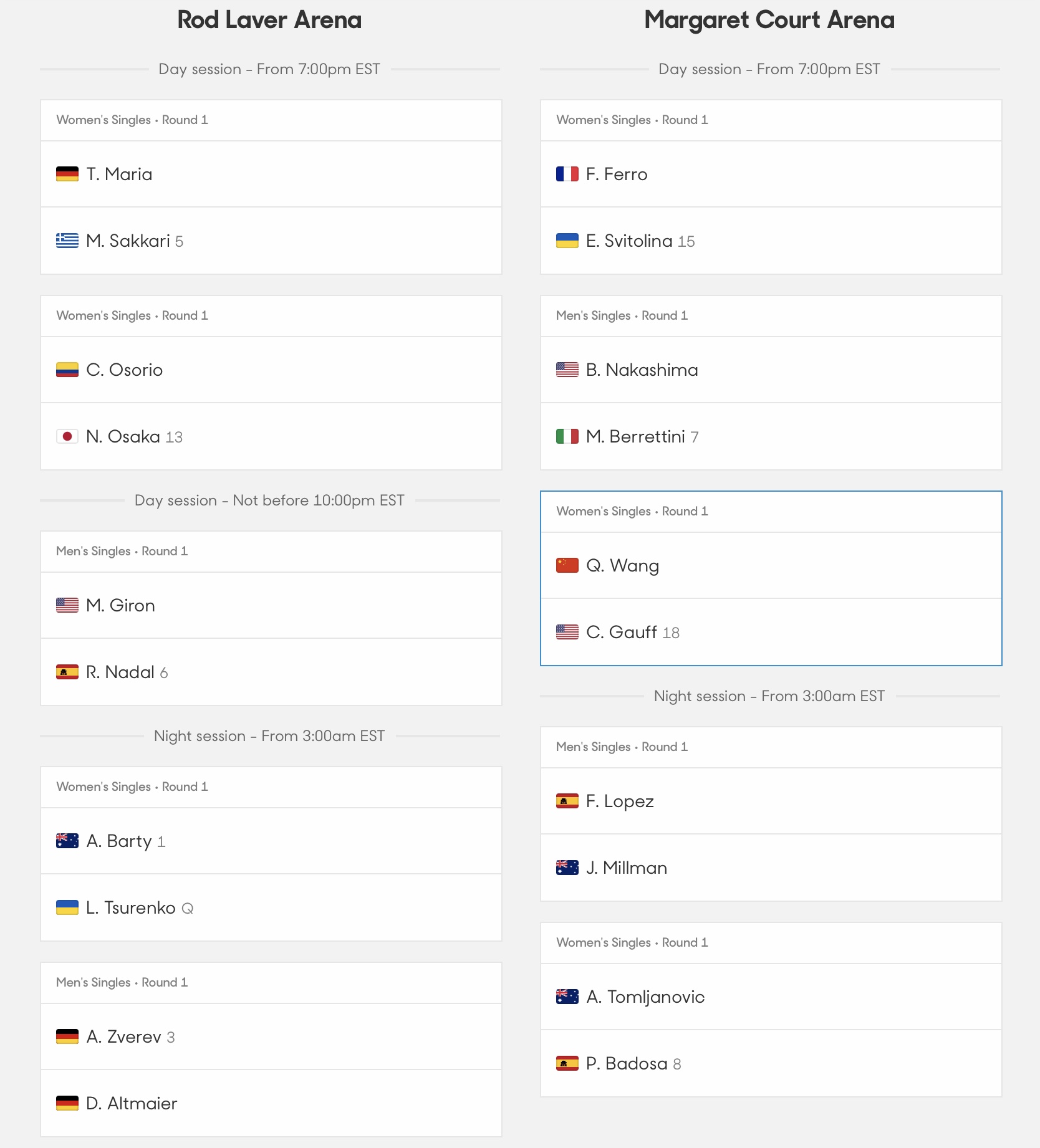Click the Japanese flag beside N. Osaka
This screenshot has width=1040, height=1148.
point(67,436)
